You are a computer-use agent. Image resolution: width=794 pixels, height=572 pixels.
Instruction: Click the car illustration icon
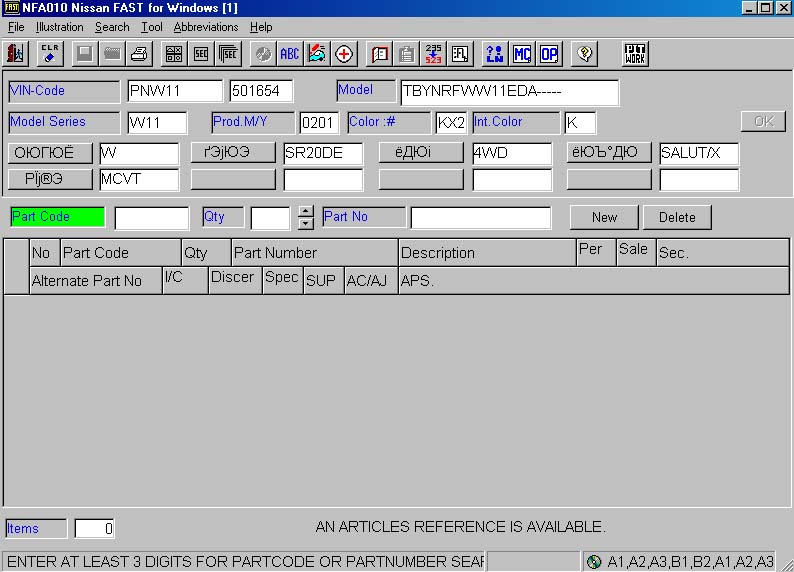pos(317,54)
